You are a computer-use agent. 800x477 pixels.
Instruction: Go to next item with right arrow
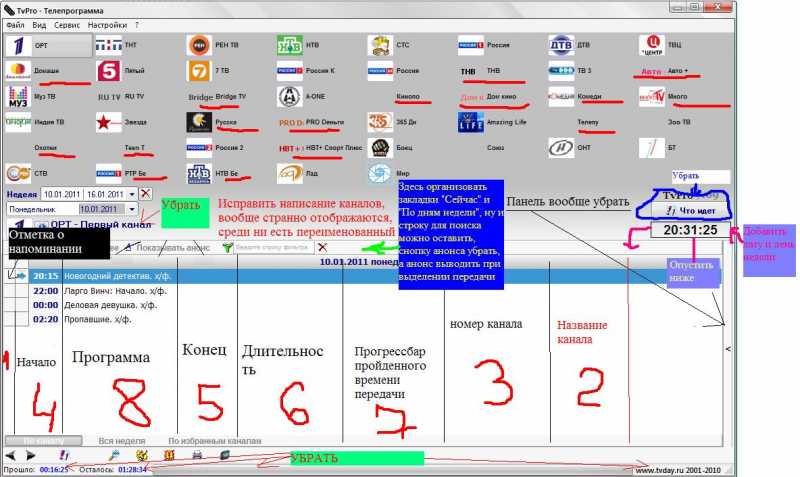click(x=31, y=455)
